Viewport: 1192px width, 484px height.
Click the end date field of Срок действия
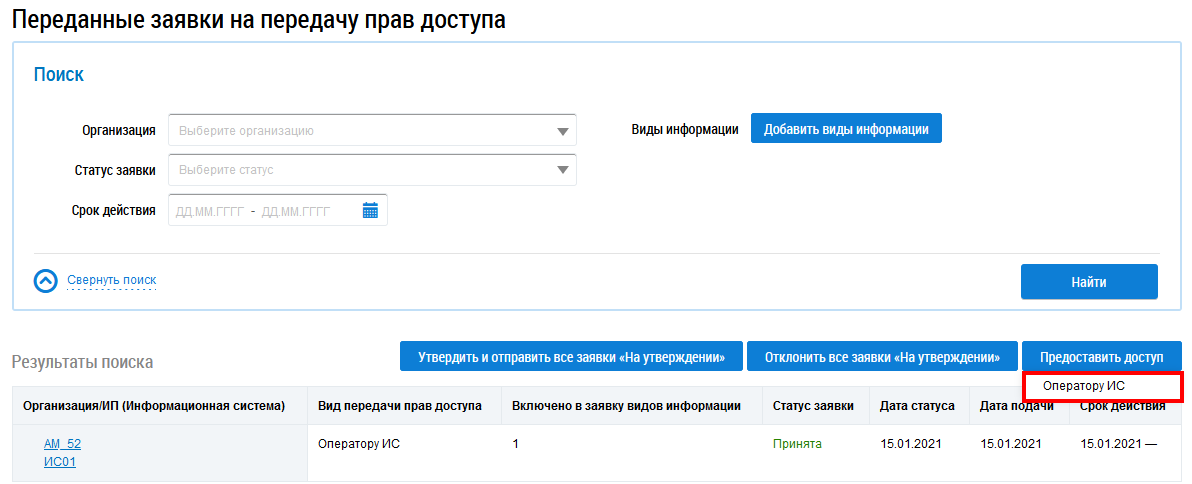tap(295, 211)
